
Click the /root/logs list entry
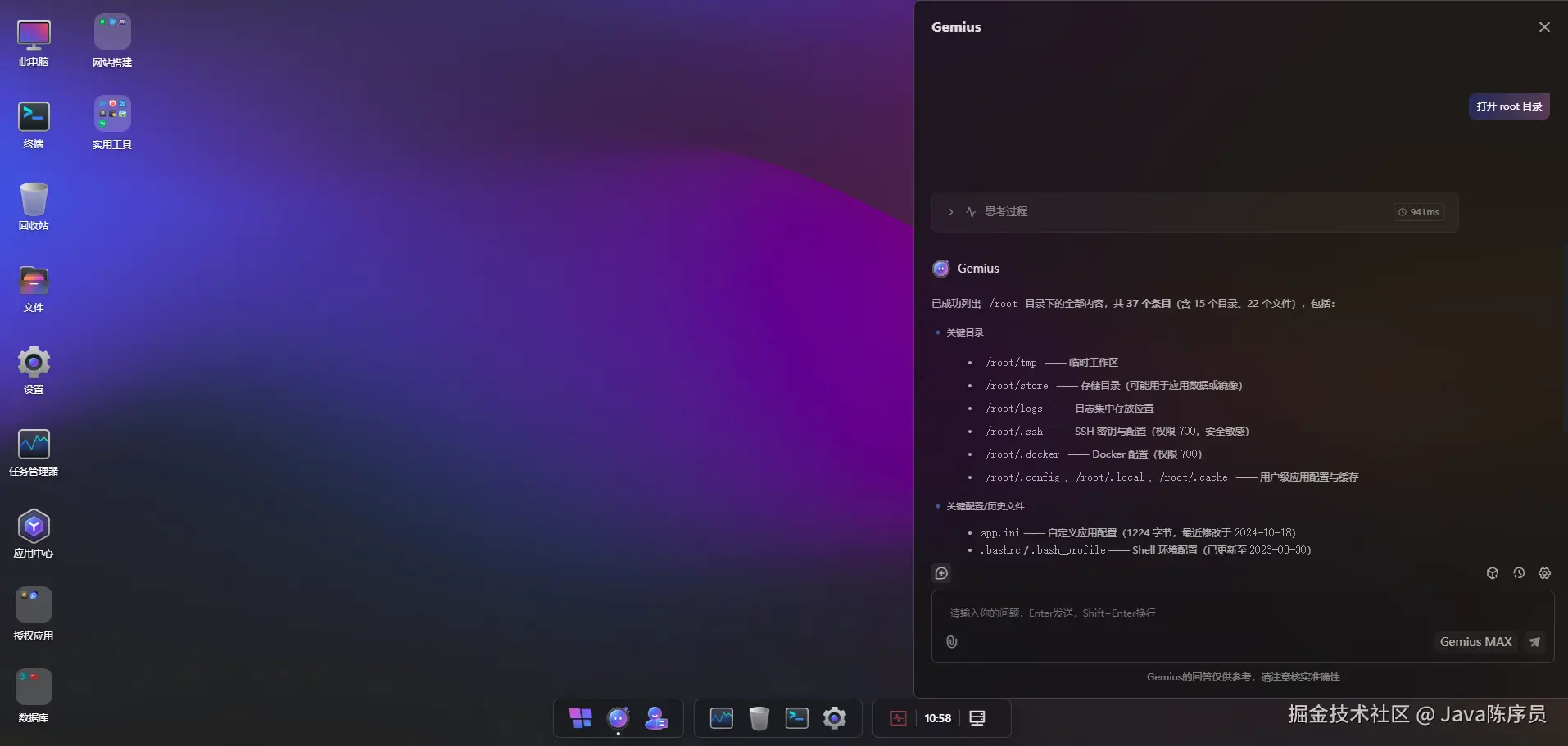tap(1070, 409)
